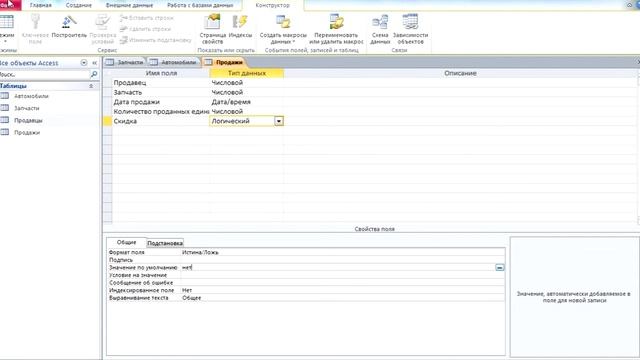
Task: Switch to the Создание ribbon tab
Action: click(78, 5)
